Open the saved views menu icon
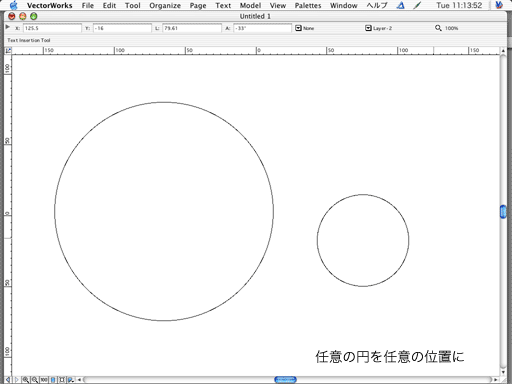 click(71, 380)
